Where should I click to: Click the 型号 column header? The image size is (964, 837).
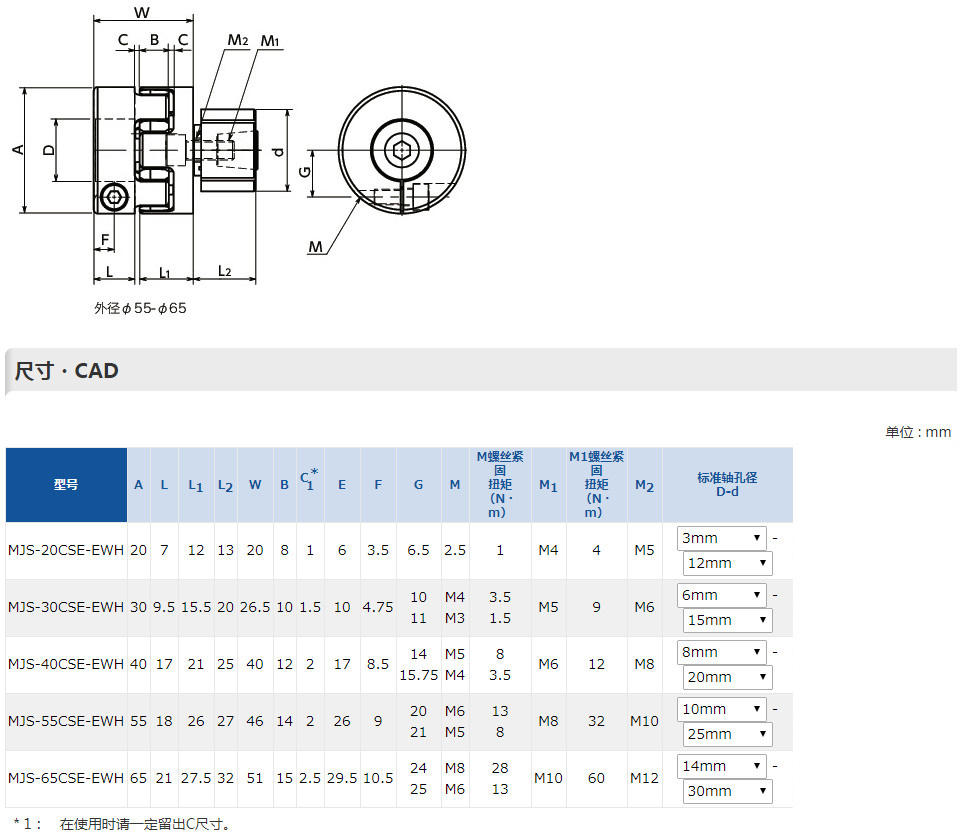[66, 485]
